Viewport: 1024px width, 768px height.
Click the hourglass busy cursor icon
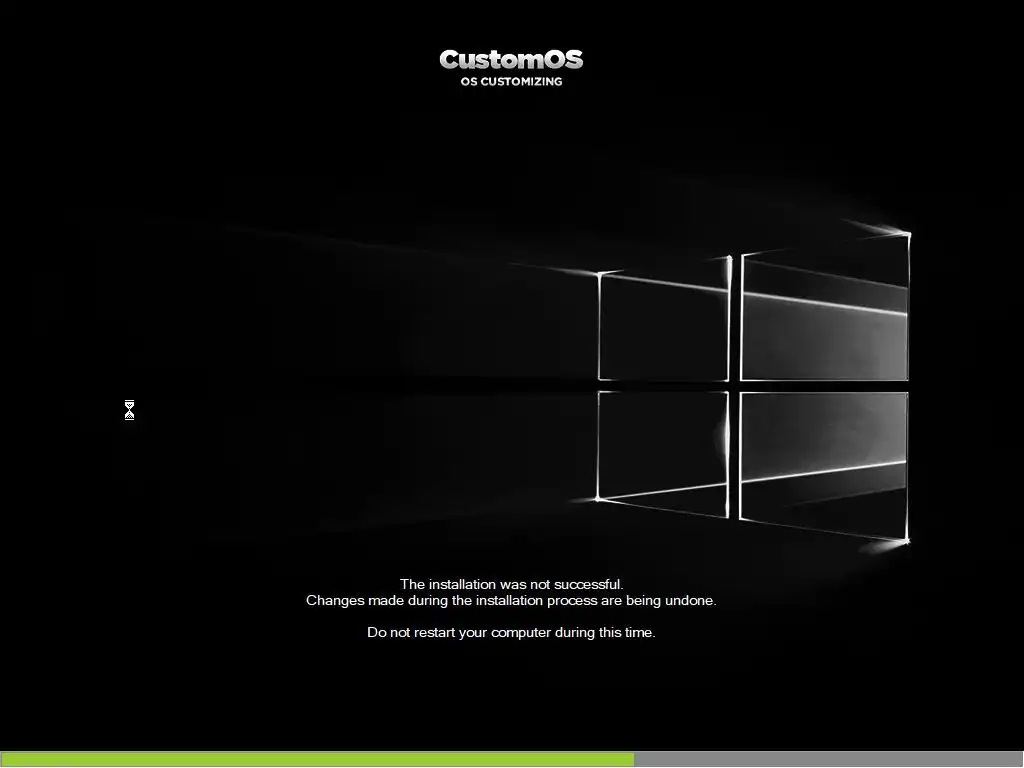[129, 410]
